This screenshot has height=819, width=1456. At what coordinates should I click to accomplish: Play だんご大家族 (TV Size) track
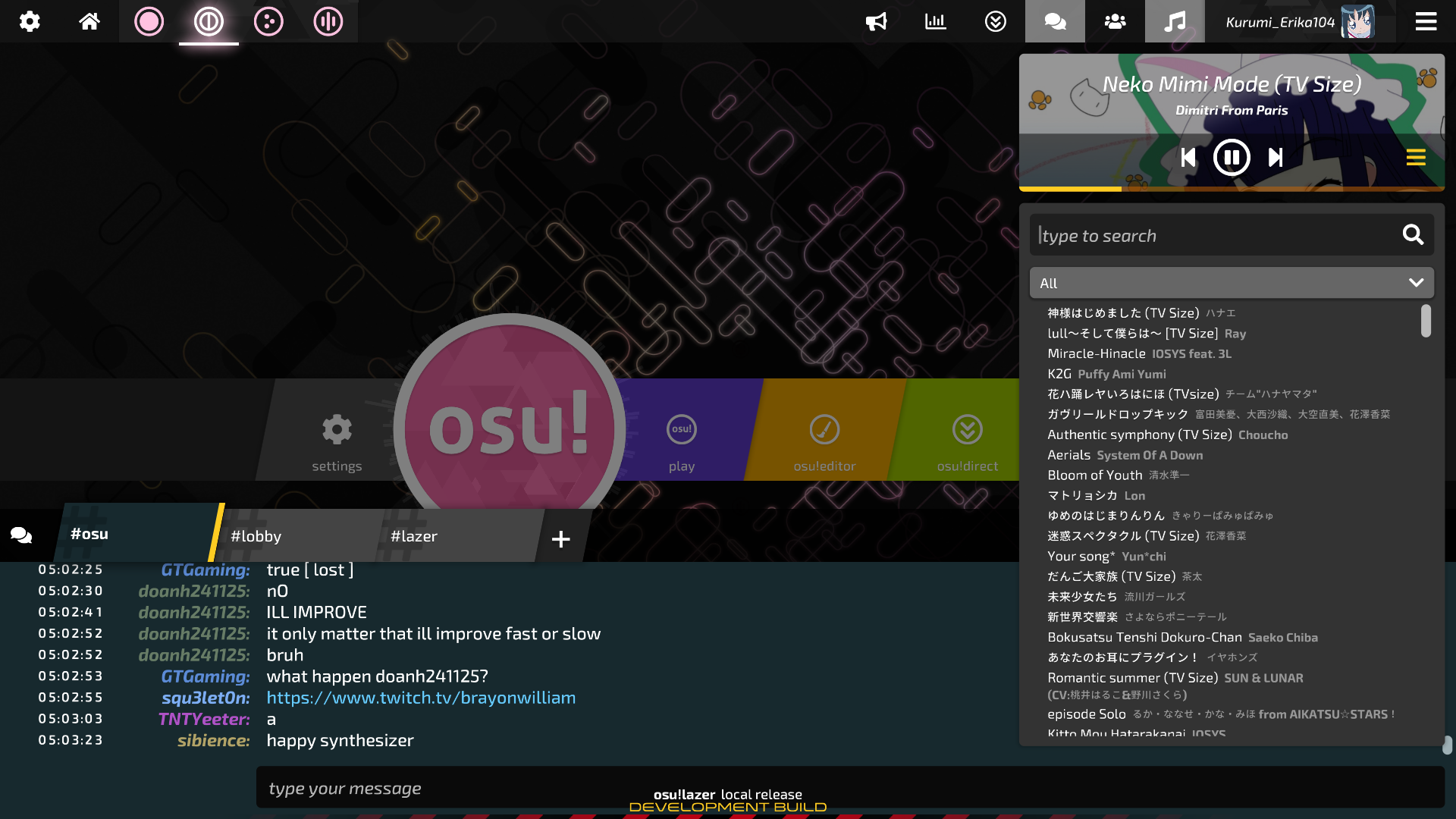pyautogui.click(x=1125, y=576)
